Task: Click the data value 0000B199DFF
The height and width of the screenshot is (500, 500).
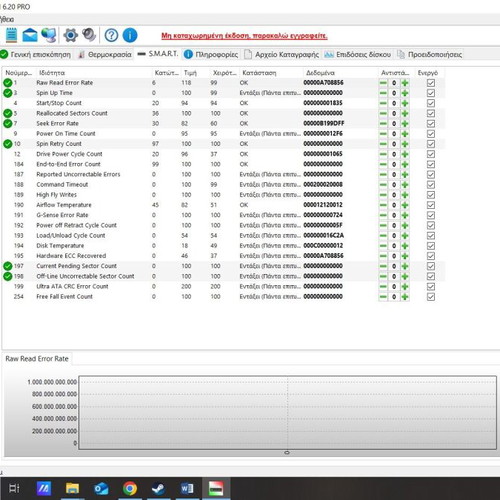Action: [x=324, y=123]
